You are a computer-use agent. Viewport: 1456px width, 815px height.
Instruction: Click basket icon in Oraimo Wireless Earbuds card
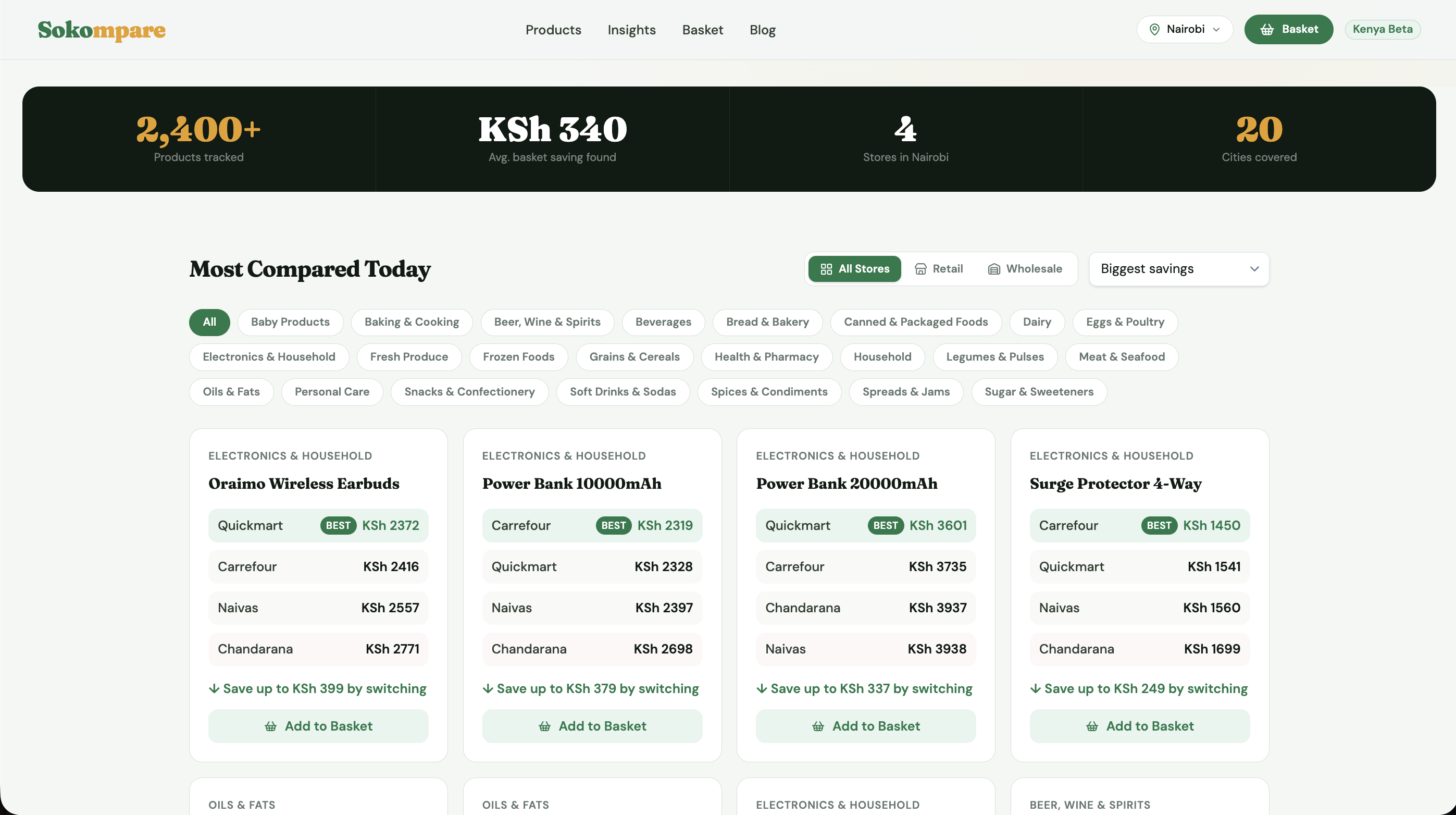271,726
